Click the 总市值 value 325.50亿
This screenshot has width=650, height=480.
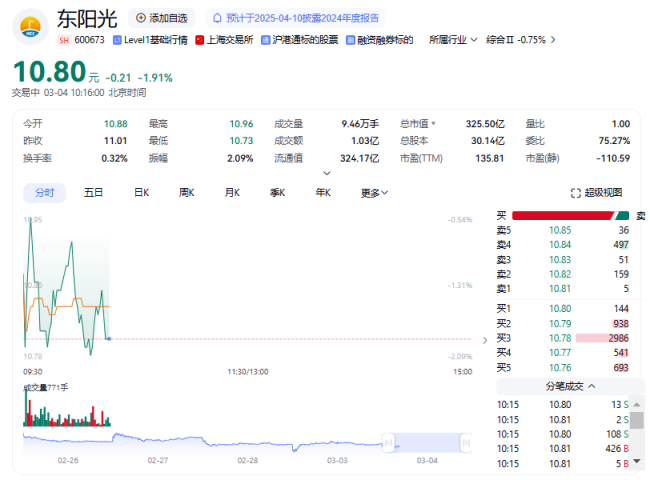tap(485, 124)
